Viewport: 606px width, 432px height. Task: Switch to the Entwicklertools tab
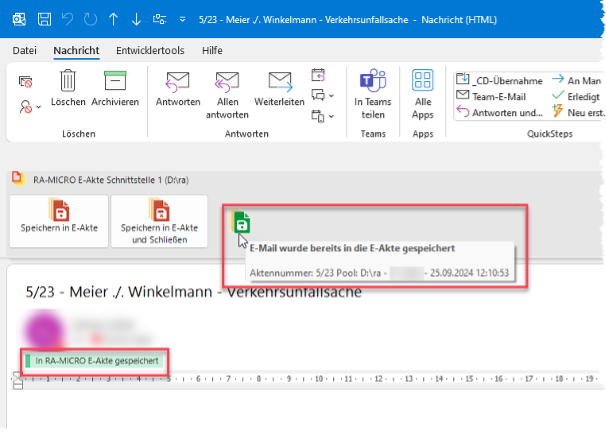tap(148, 49)
